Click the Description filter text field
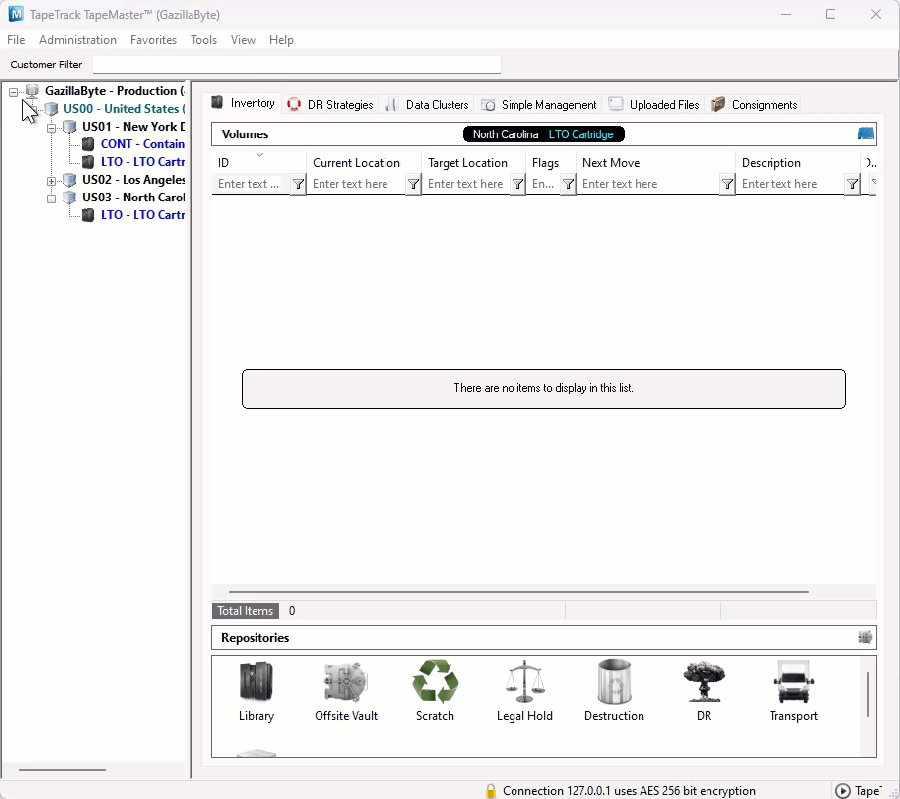 click(x=791, y=184)
